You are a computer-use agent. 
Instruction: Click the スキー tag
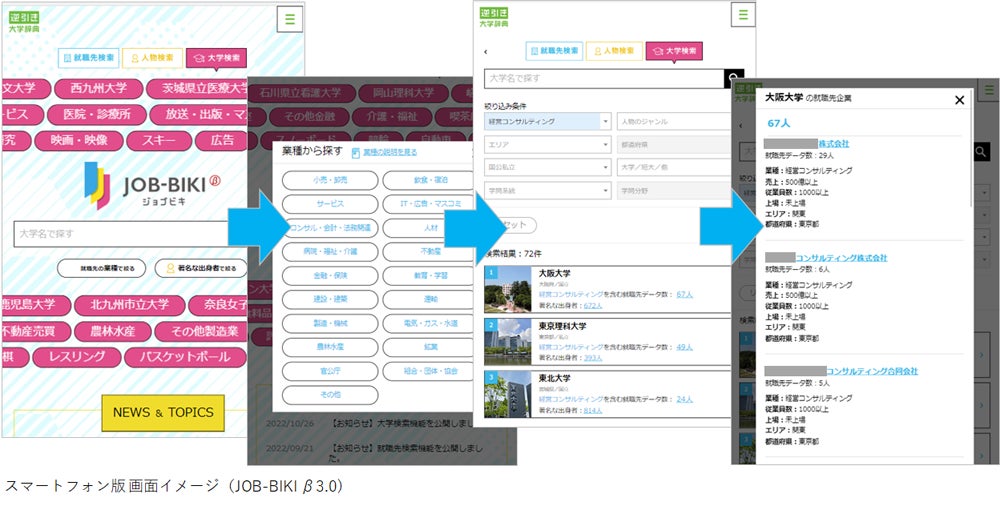pos(159,141)
